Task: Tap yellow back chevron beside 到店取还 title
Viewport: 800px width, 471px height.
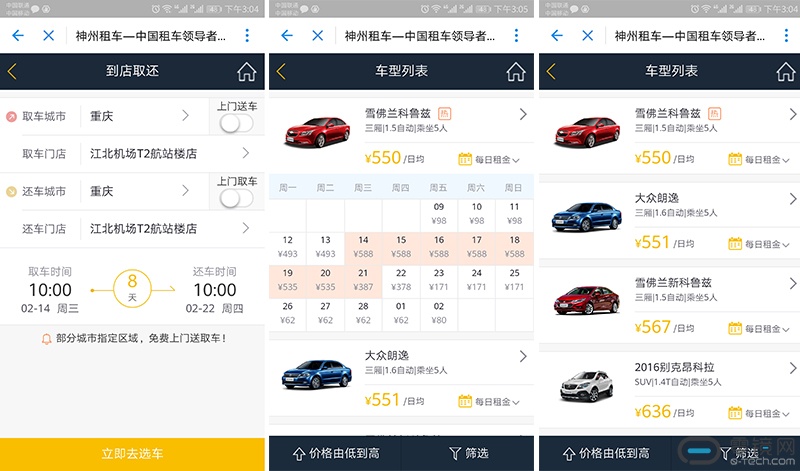Action: [12, 71]
